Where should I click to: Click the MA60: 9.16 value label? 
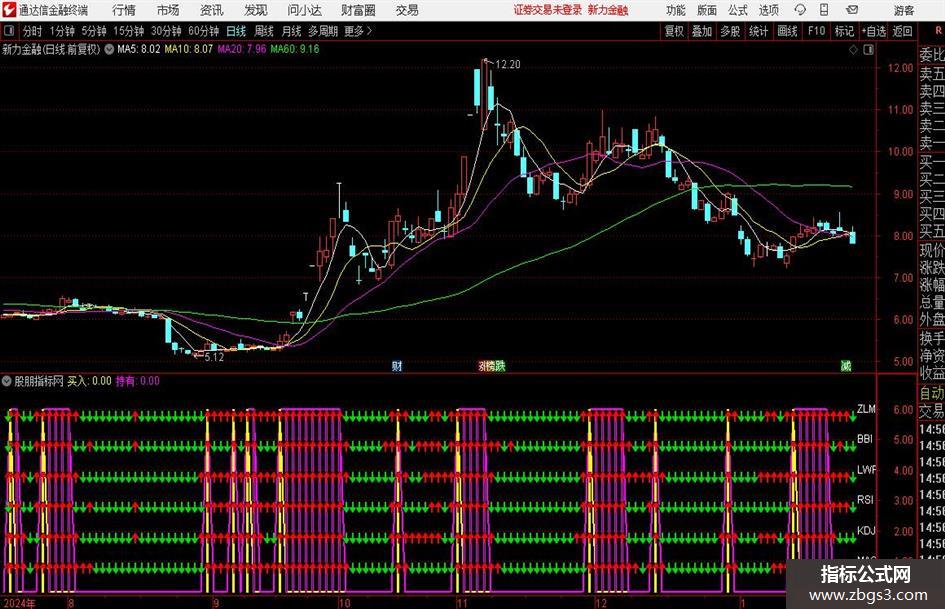(x=295, y=49)
